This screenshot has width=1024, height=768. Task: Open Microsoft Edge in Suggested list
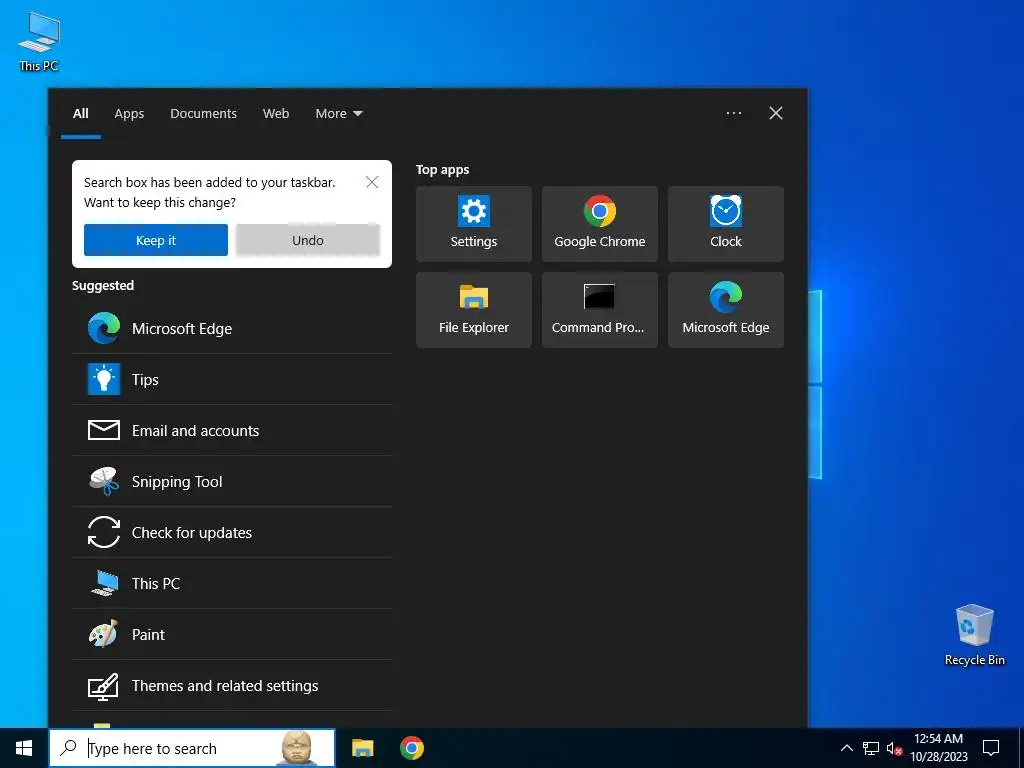pos(232,328)
